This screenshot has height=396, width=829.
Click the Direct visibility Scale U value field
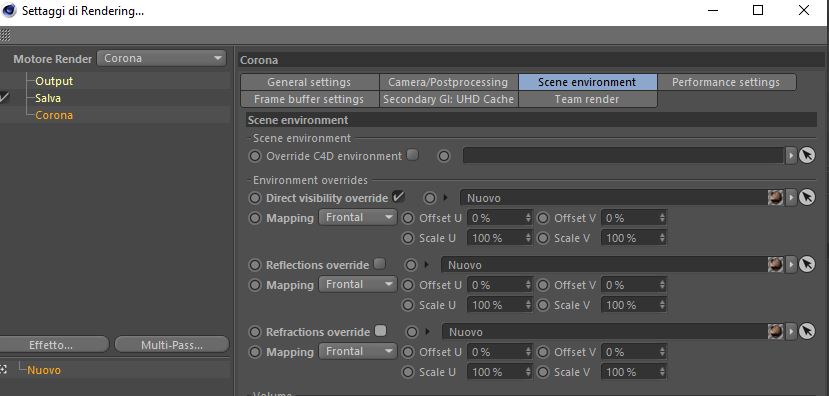499,238
